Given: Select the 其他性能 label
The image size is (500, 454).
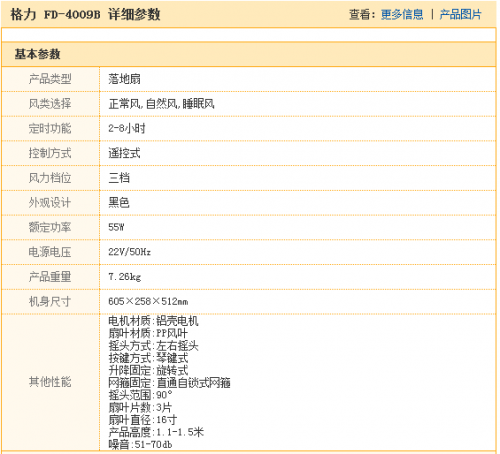Looking at the screenshot, I should tap(50, 382).
